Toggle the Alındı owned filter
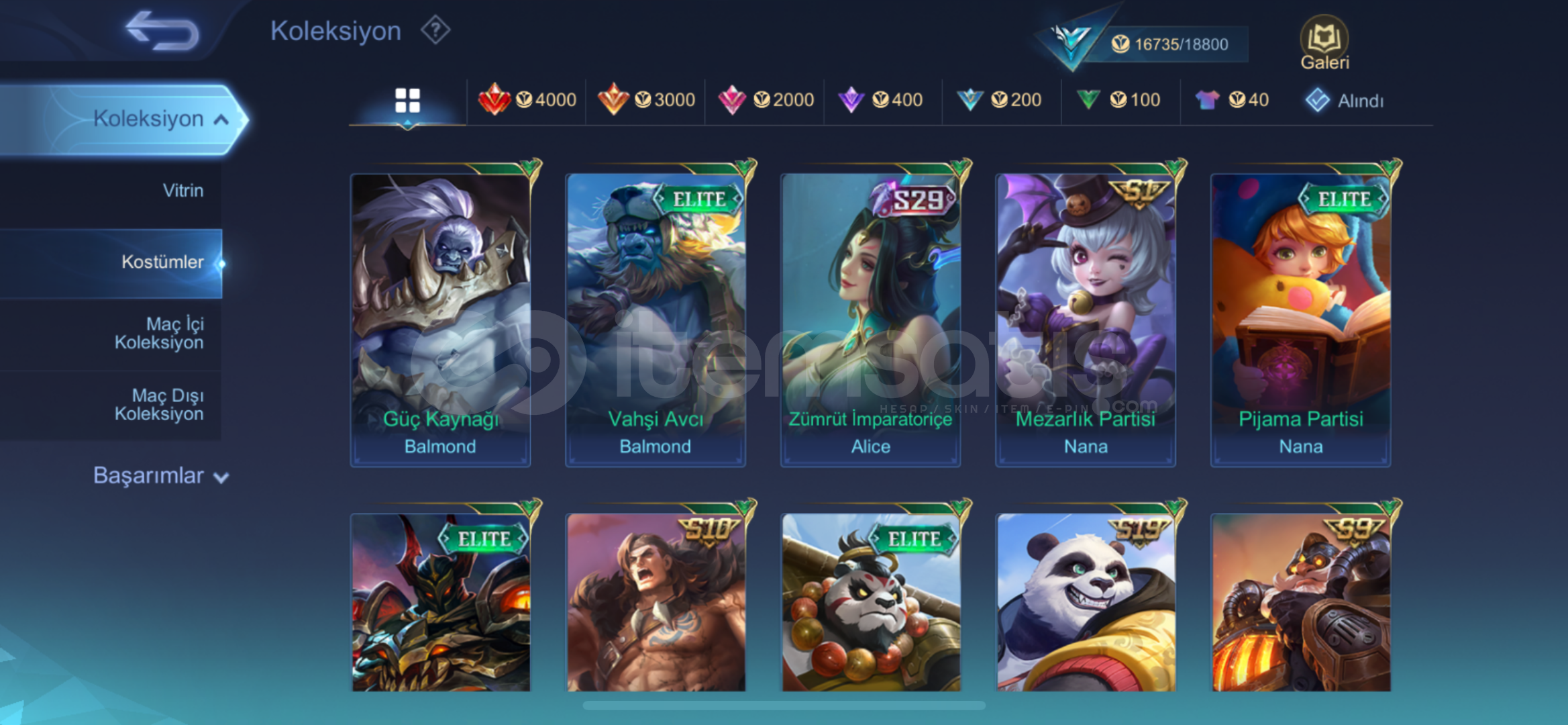 (x=1345, y=101)
